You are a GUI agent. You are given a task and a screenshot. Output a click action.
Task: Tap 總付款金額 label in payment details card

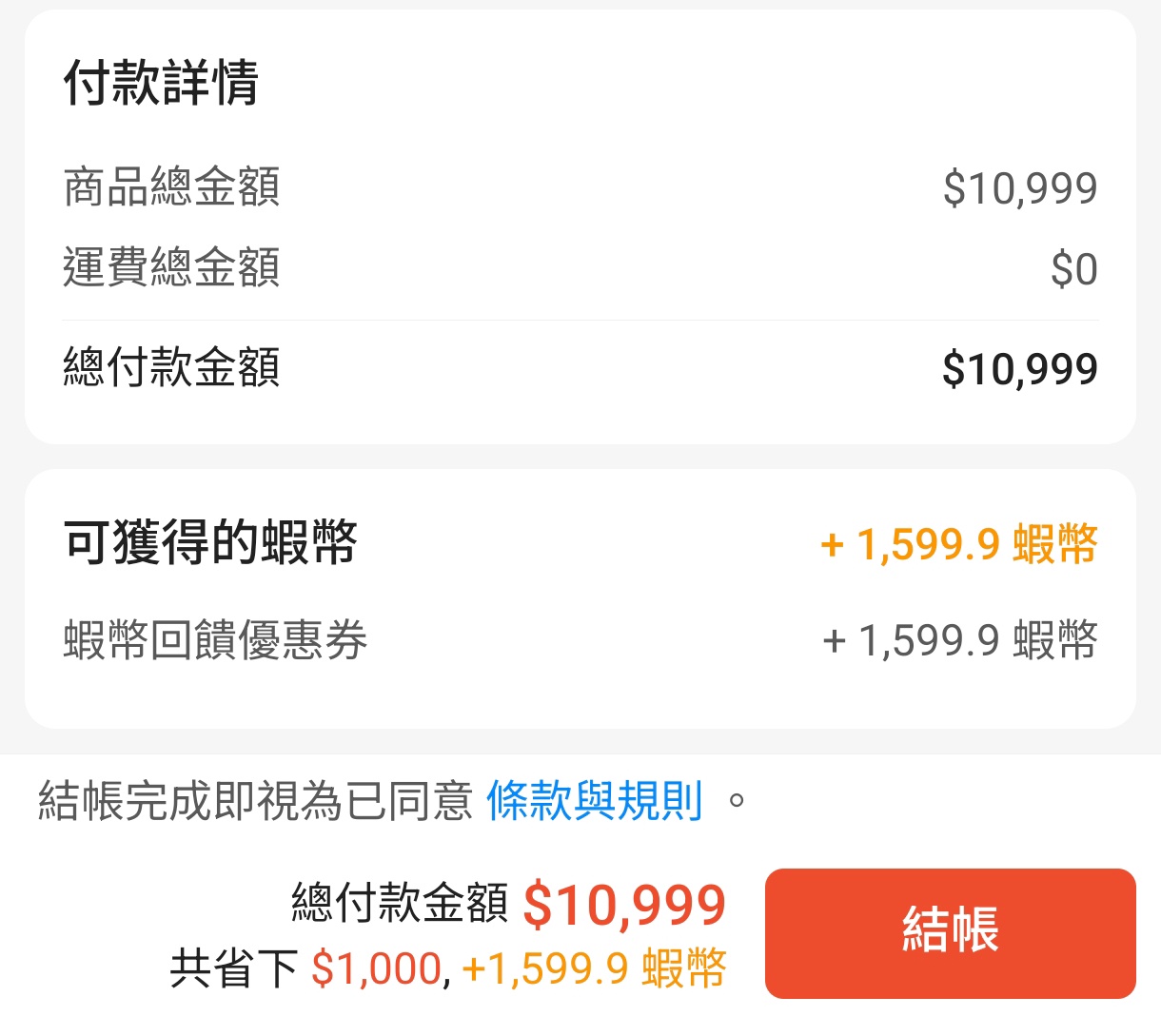[171, 367]
